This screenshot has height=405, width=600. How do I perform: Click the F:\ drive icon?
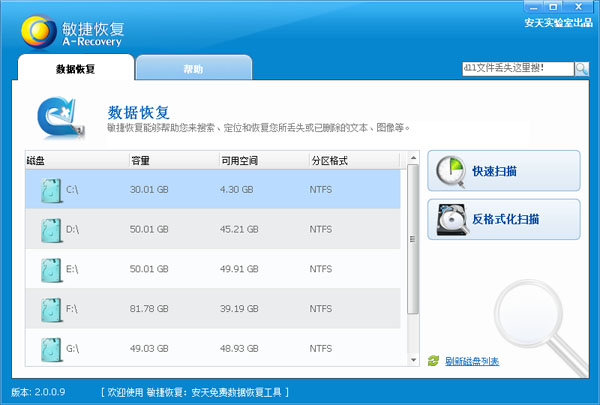(49, 308)
